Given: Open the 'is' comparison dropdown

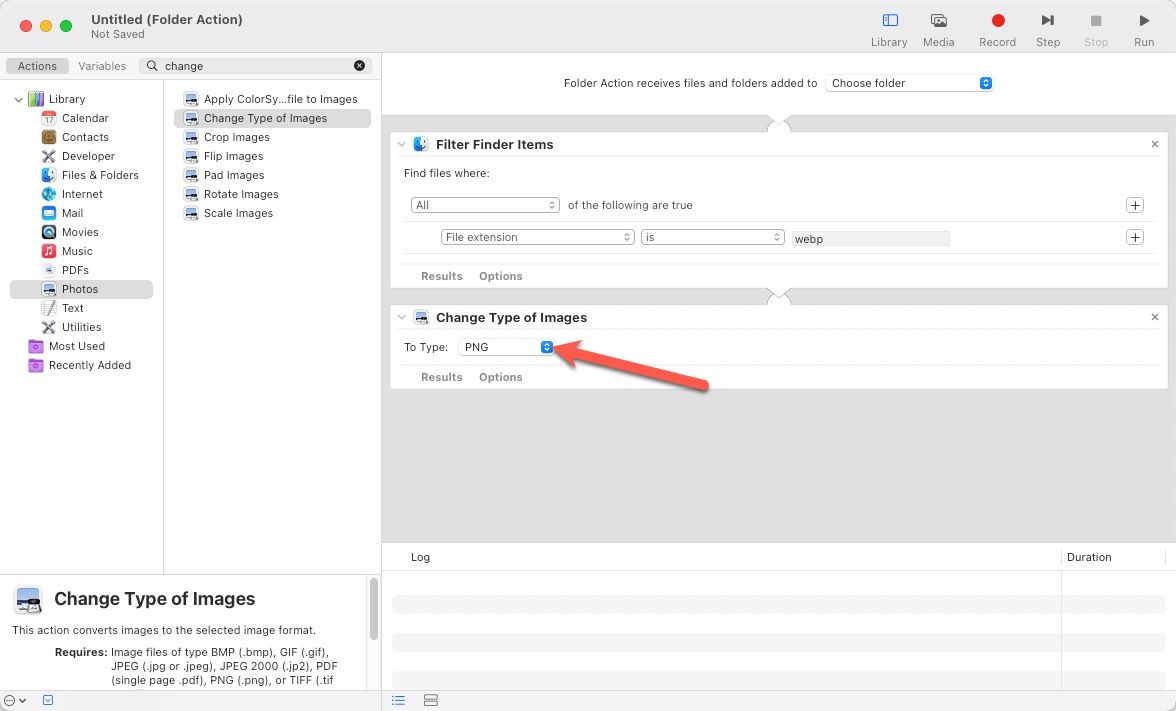Looking at the screenshot, I should coord(712,237).
